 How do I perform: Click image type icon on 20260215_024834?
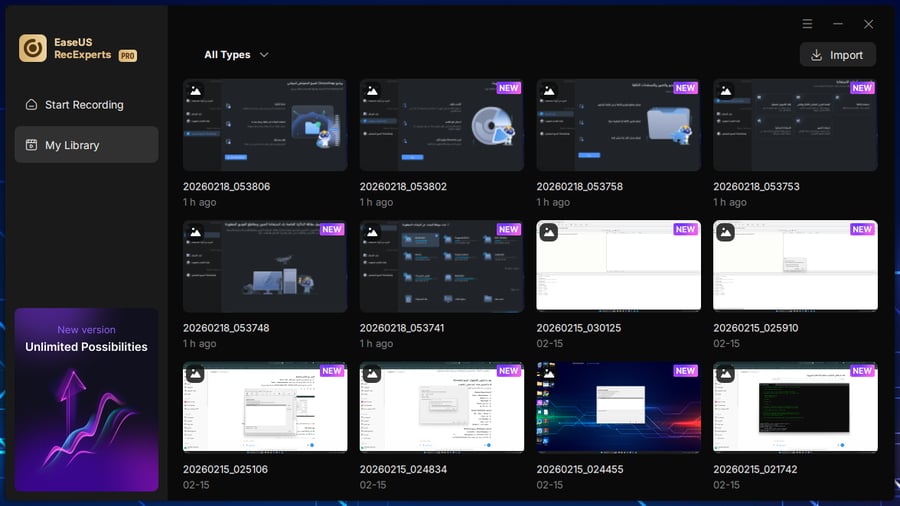click(372, 373)
